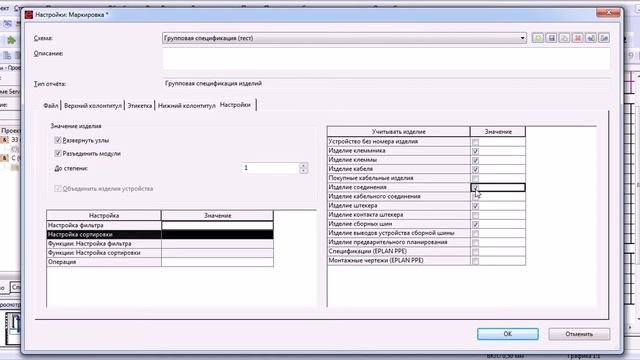
Task: Click the До степени value field
Action: (x=271, y=168)
